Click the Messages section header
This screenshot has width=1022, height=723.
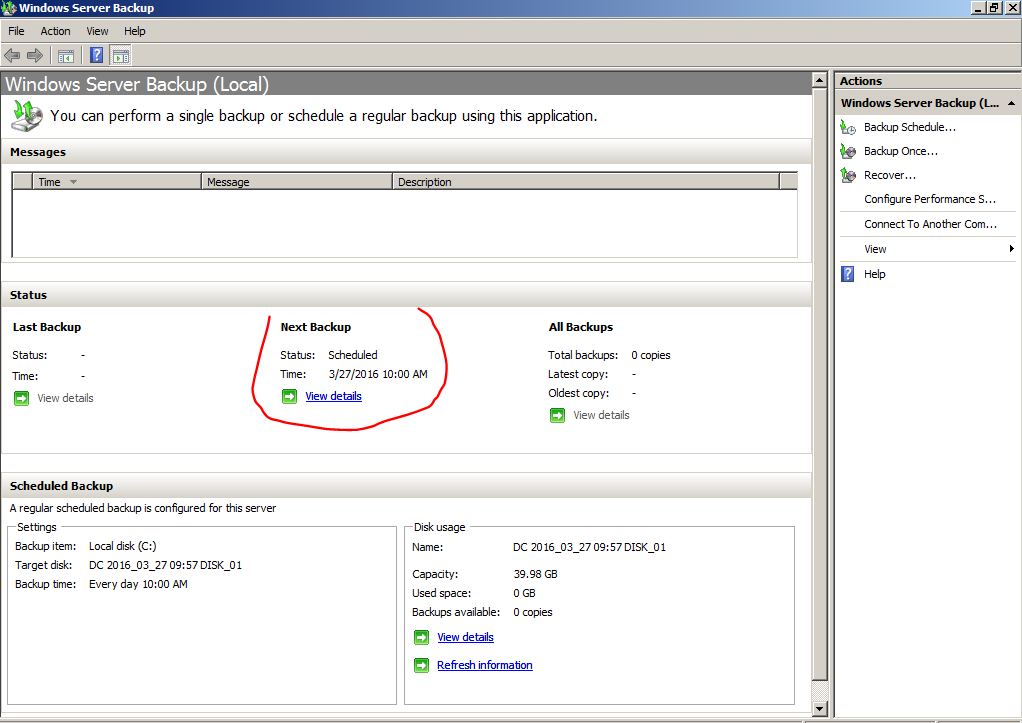point(406,152)
